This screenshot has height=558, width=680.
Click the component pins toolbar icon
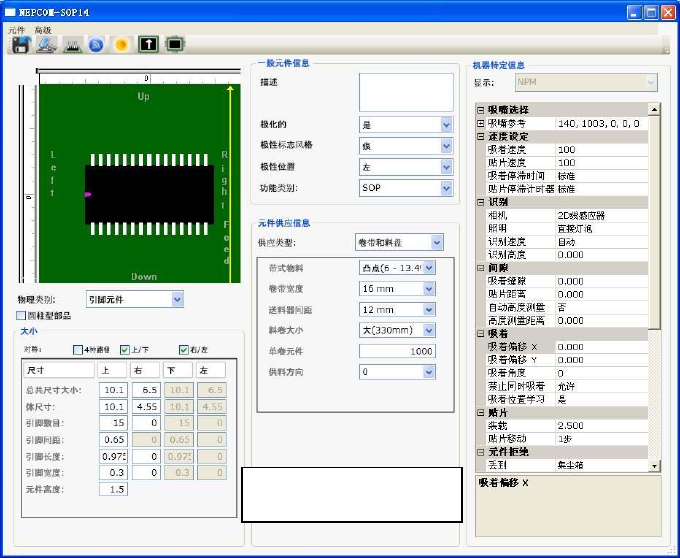[x=72, y=45]
